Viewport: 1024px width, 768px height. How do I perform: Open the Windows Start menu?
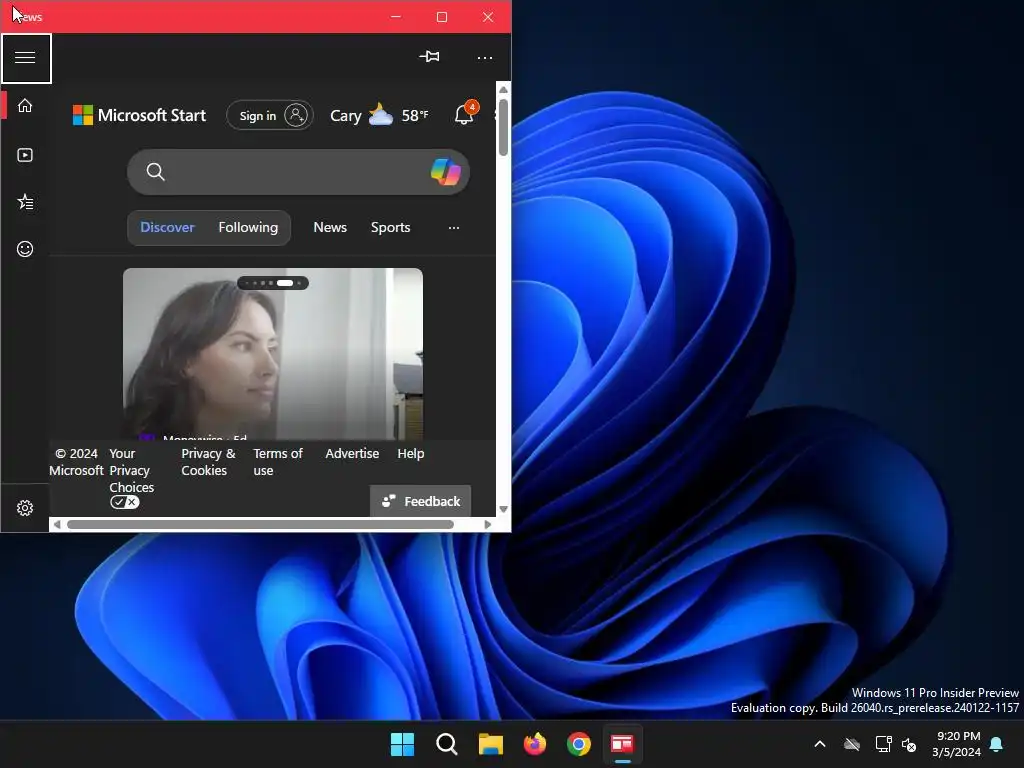[402, 744]
